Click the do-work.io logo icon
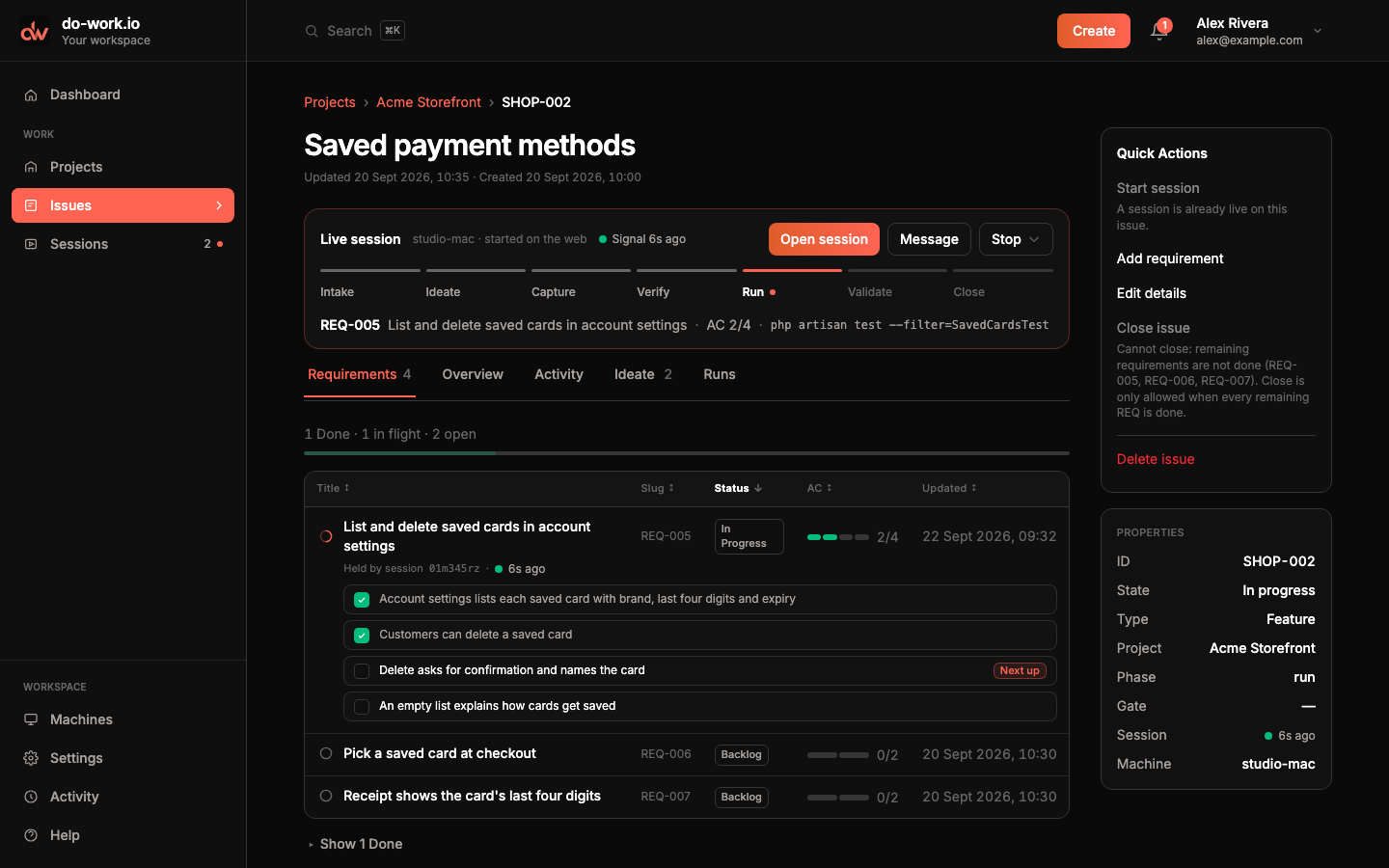 pos(35,31)
